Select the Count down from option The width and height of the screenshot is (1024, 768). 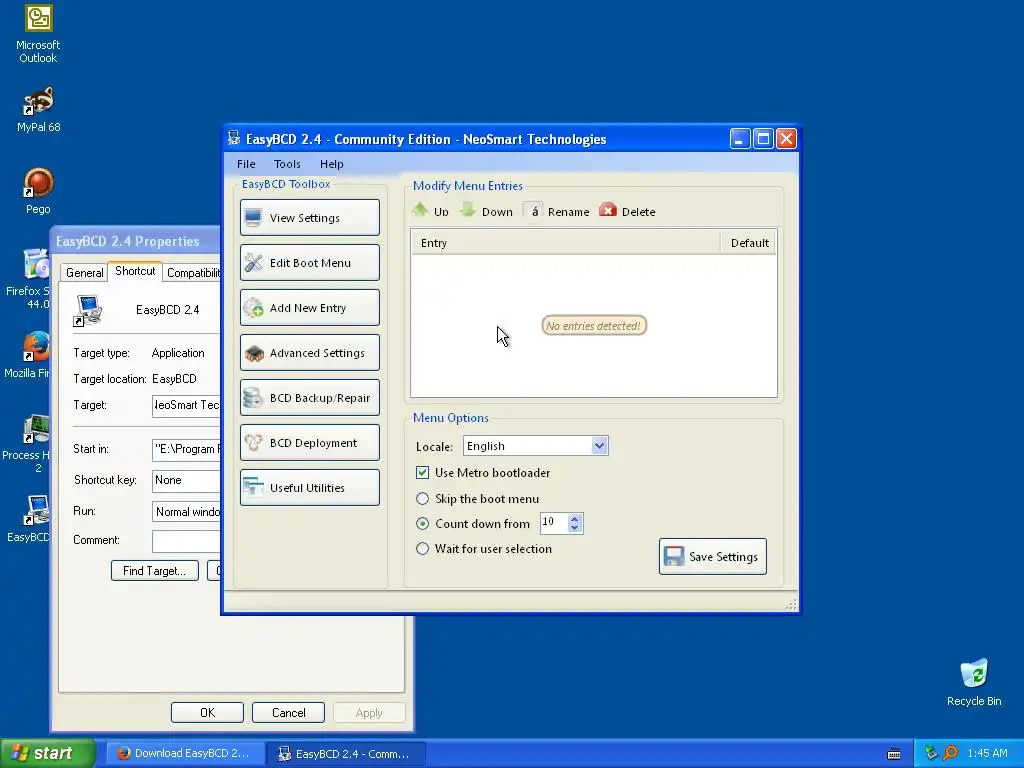tap(423, 523)
